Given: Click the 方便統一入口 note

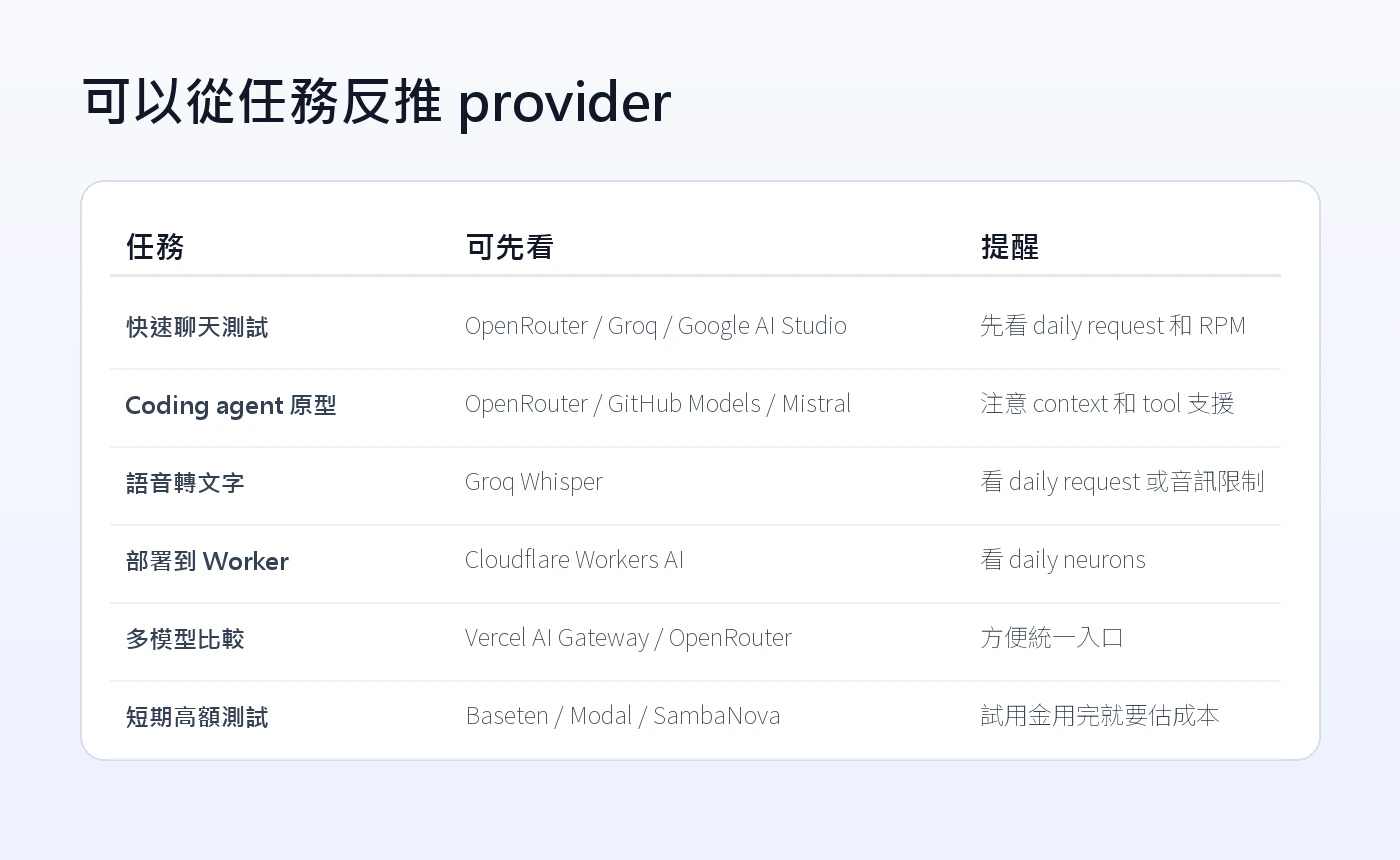Looking at the screenshot, I should click(x=1052, y=638).
